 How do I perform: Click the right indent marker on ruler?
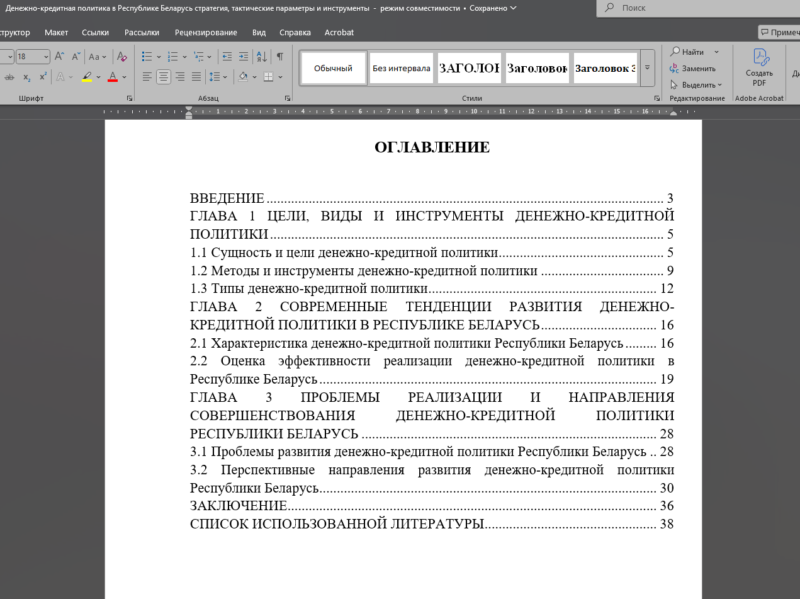pyautogui.click(x=673, y=113)
